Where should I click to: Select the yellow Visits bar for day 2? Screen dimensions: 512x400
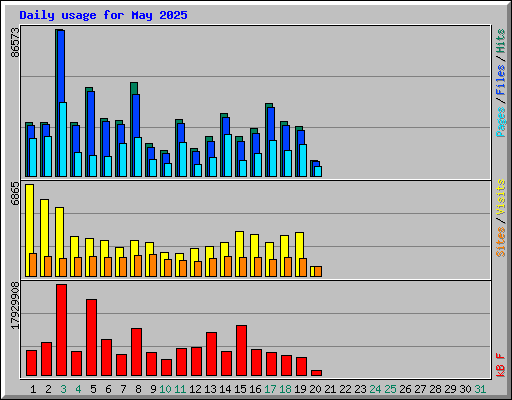coord(44,228)
